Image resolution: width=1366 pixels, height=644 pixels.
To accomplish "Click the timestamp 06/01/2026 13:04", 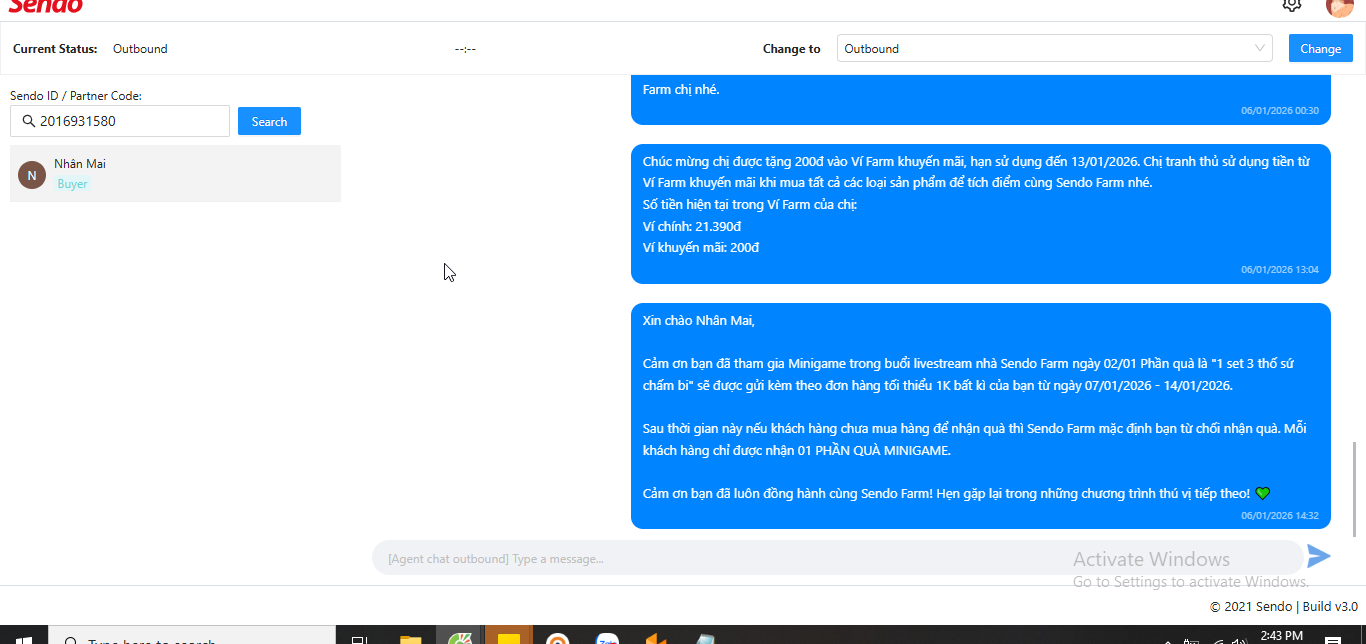I will [x=1280, y=270].
